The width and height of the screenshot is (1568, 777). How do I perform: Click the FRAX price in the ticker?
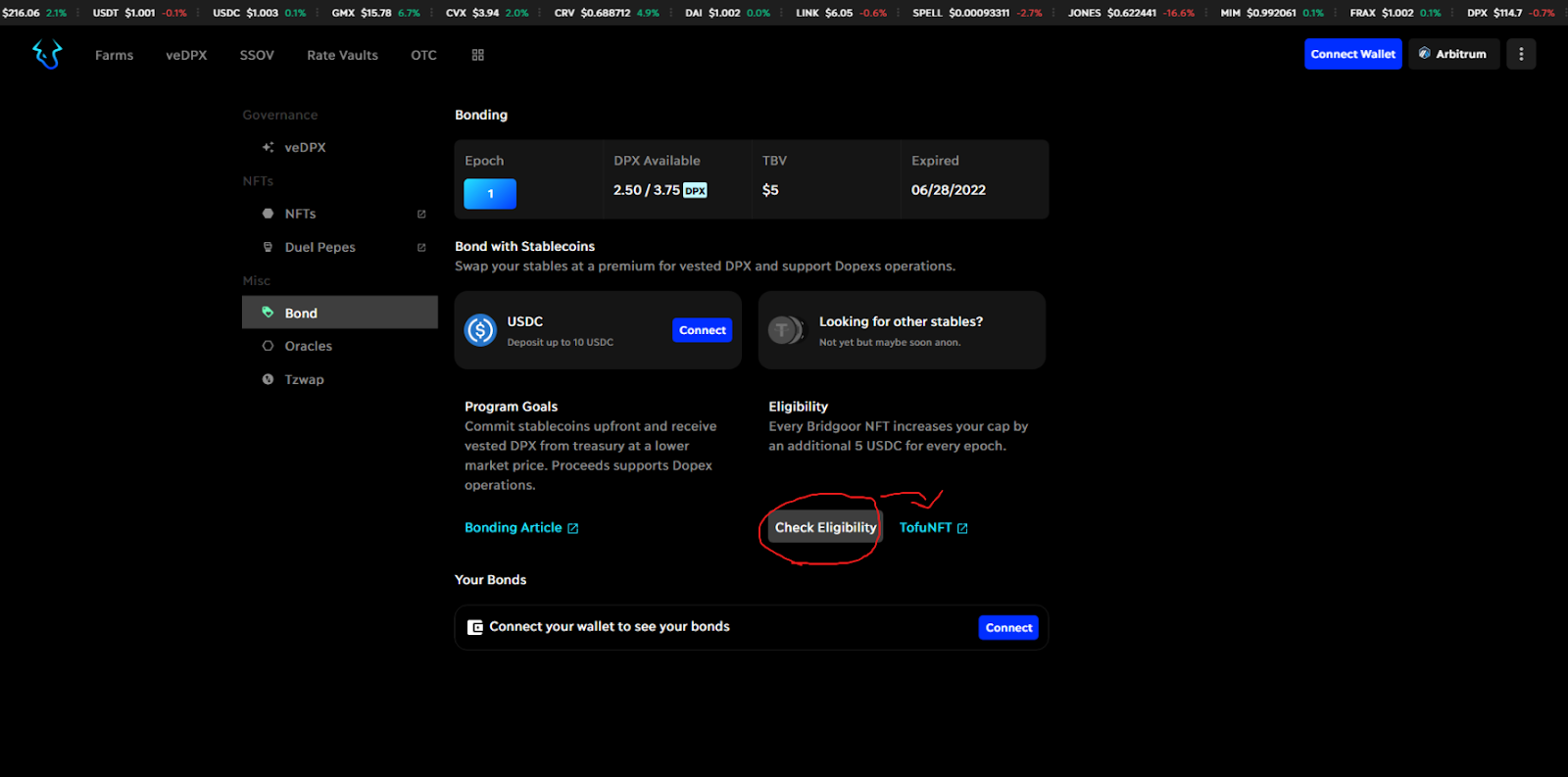[1397, 13]
